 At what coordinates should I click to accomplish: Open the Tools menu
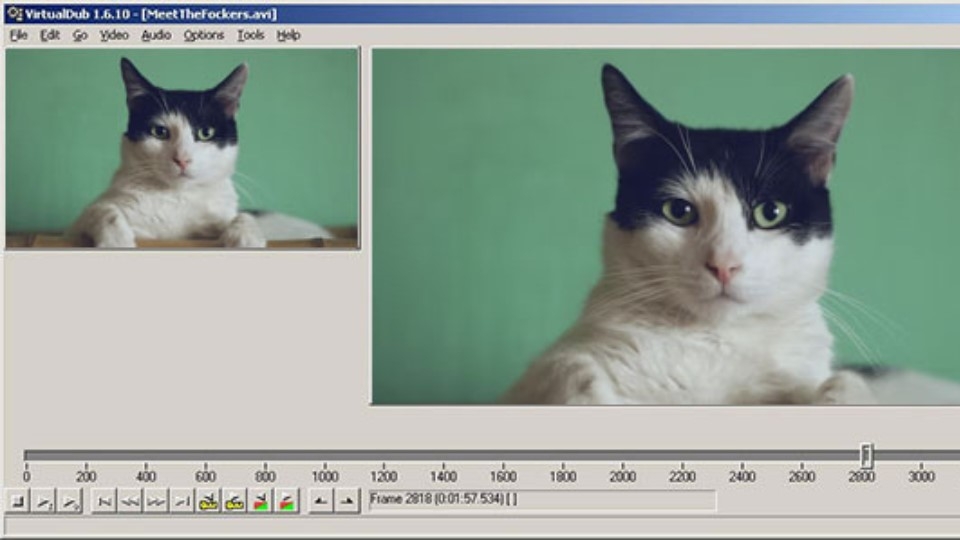click(x=250, y=36)
